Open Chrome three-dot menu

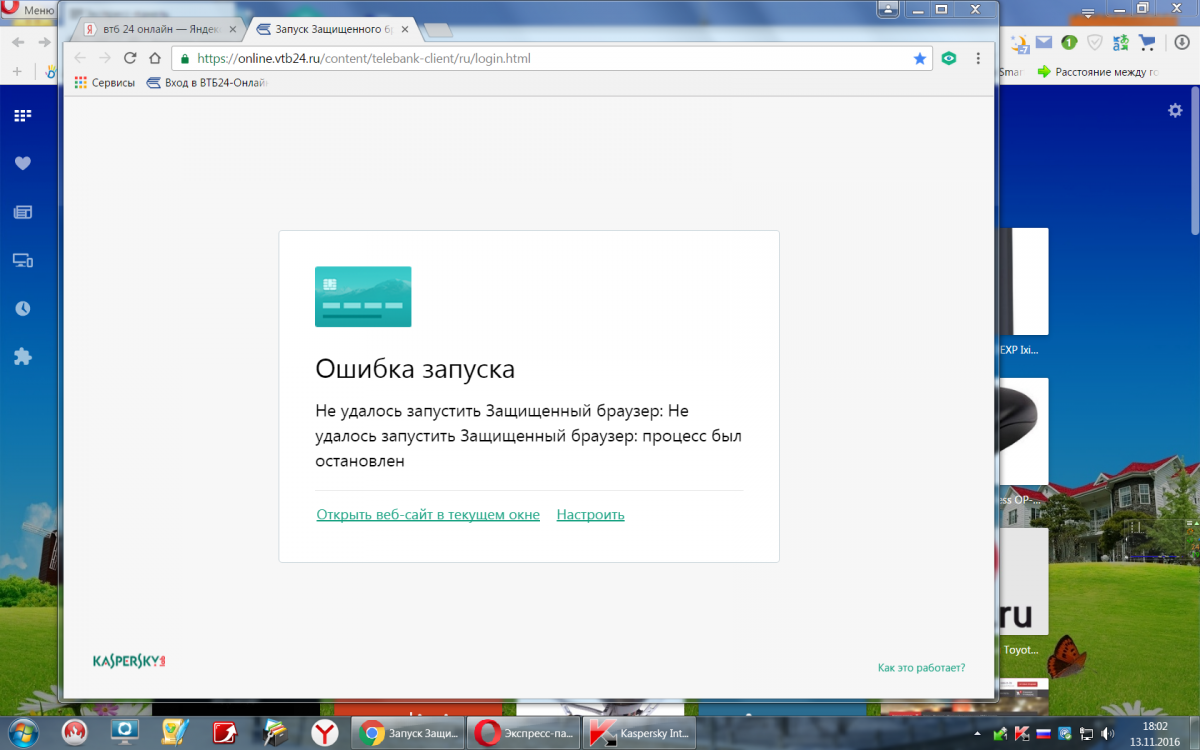point(978,58)
